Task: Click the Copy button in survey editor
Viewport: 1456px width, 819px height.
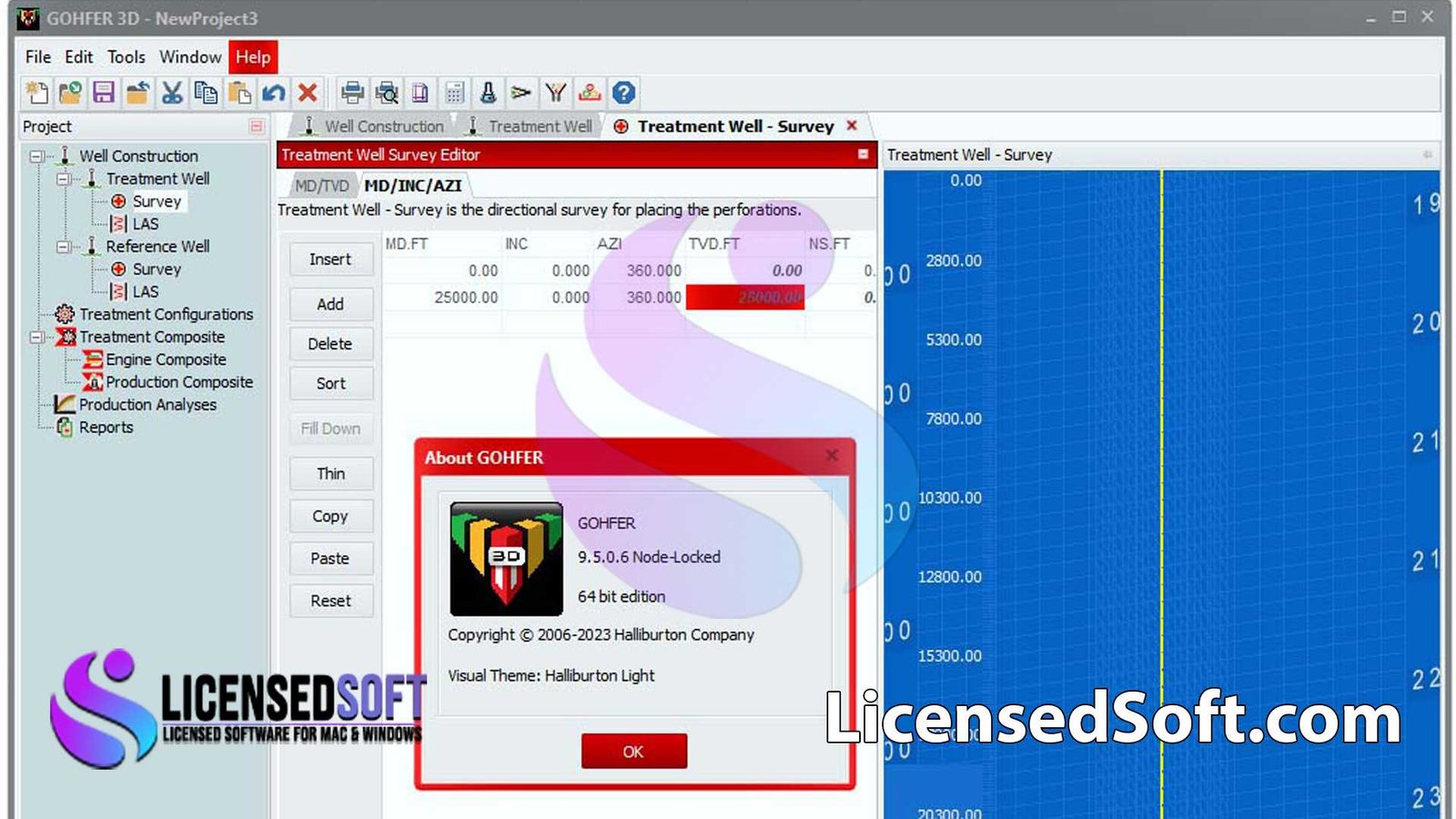Action: pyautogui.click(x=330, y=516)
